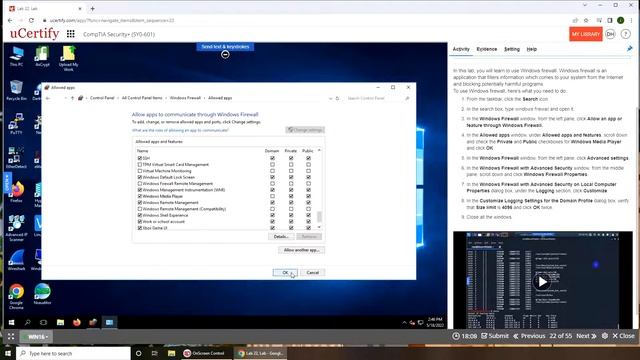The height and width of the screenshot is (360, 640).
Task: Click OK in the Allowed apps window
Action: coord(285,272)
